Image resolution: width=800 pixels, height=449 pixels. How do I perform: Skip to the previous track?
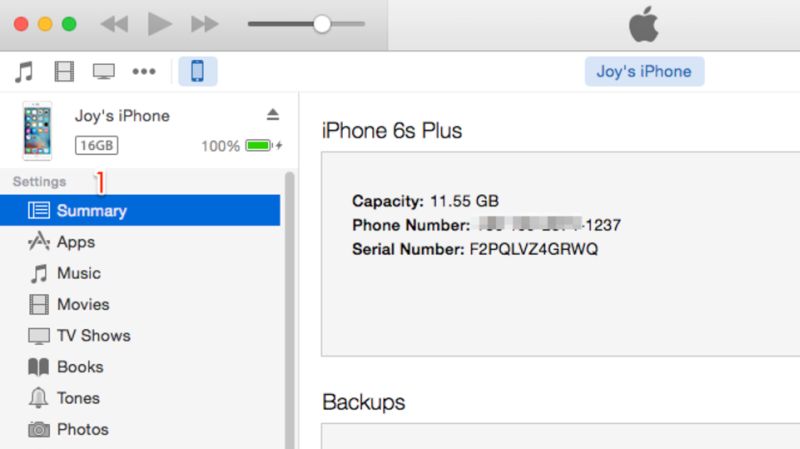click(x=114, y=24)
